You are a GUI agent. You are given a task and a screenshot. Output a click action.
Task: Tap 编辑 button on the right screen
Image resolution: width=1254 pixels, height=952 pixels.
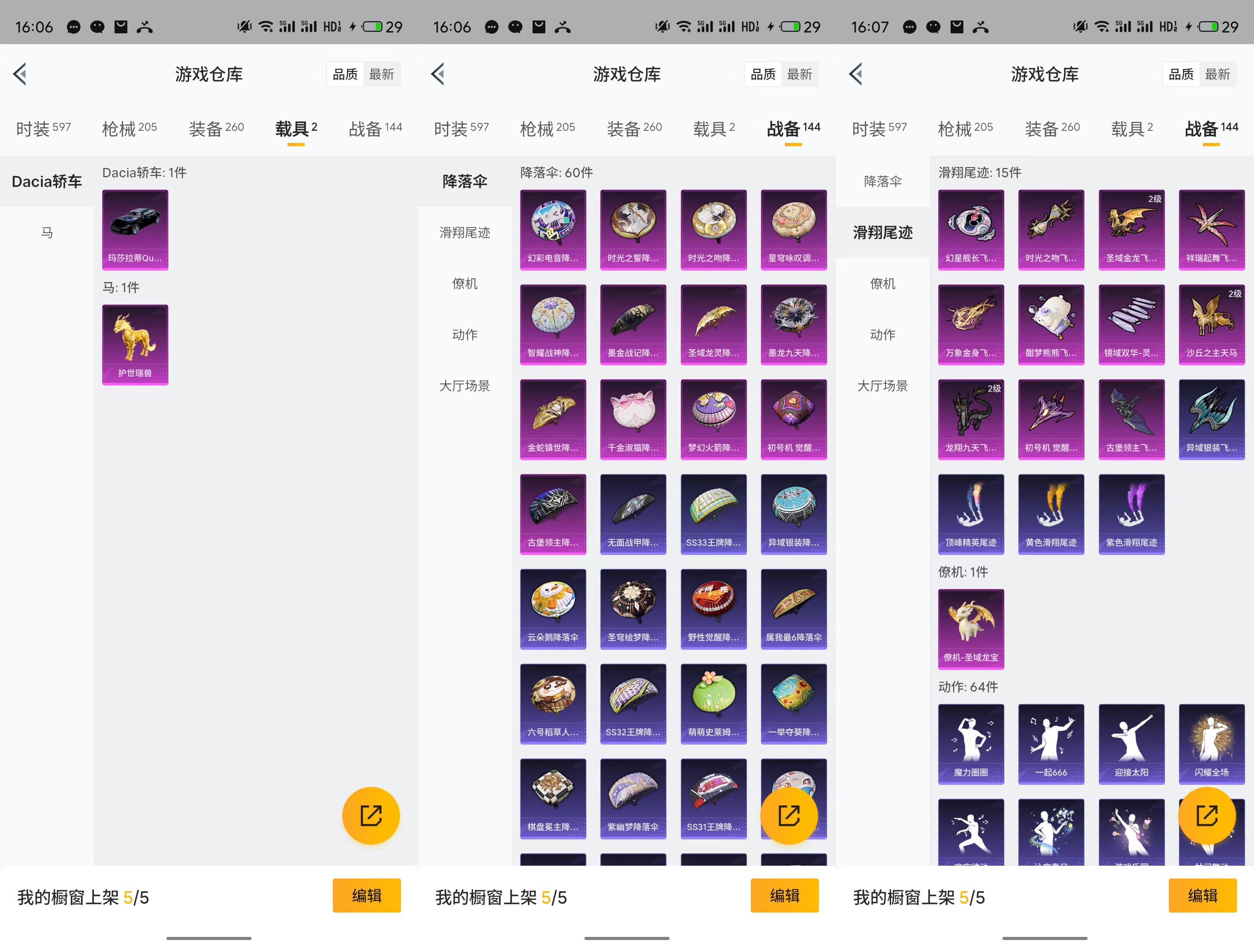(x=1203, y=896)
